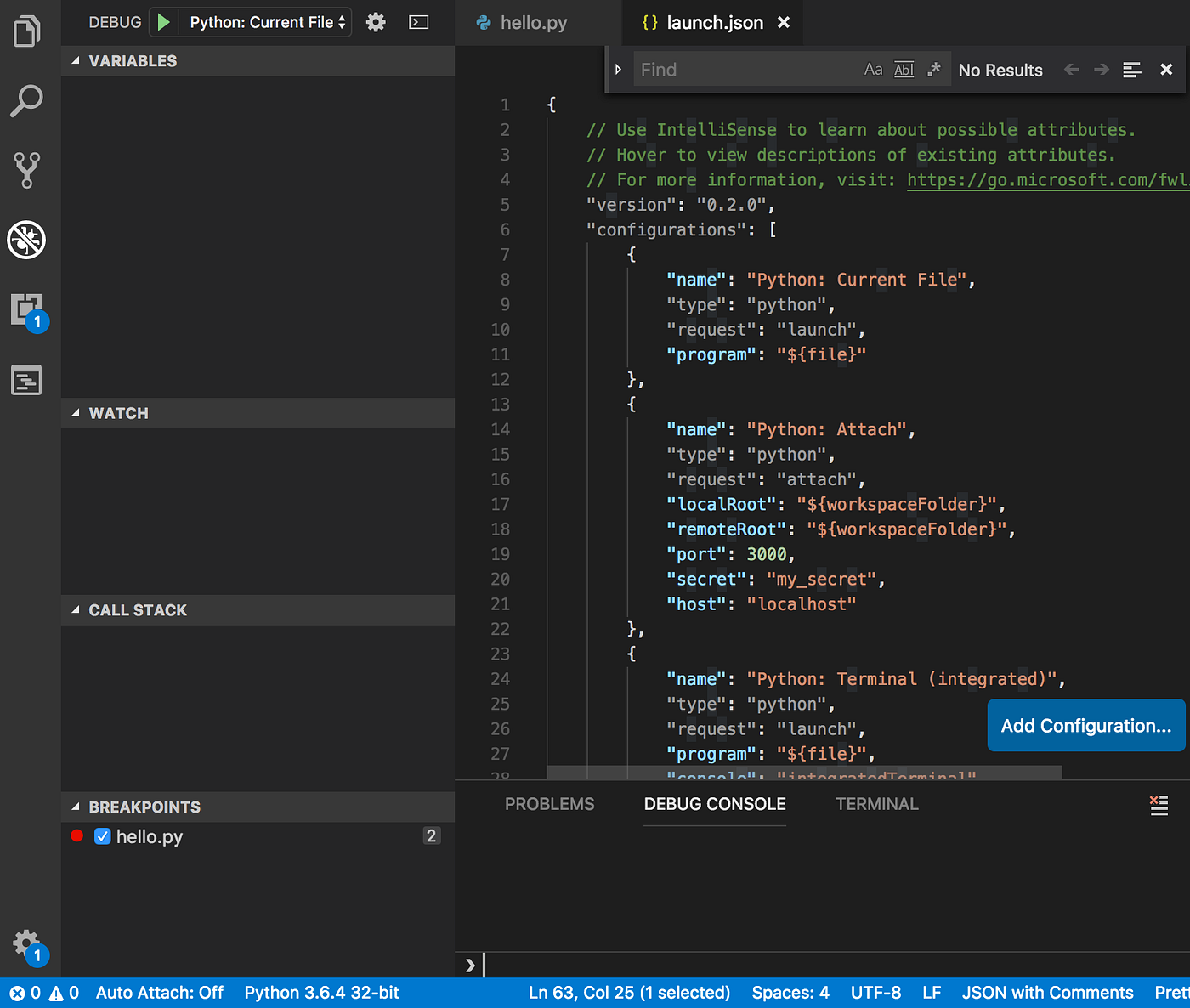This screenshot has width=1190, height=1008.
Task: Select the Source Control icon
Action: click(x=26, y=170)
